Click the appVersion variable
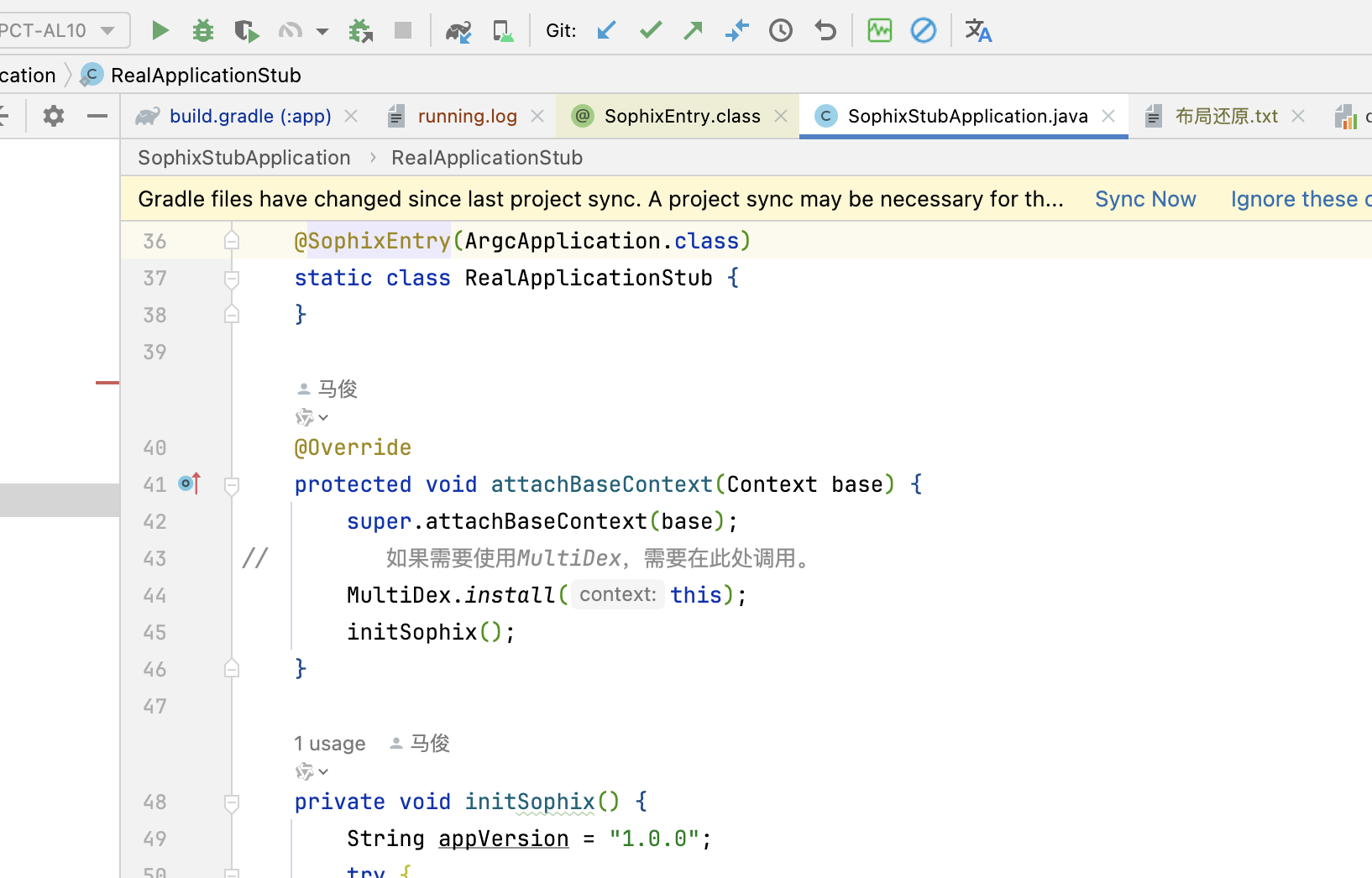 tap(503, 839)
